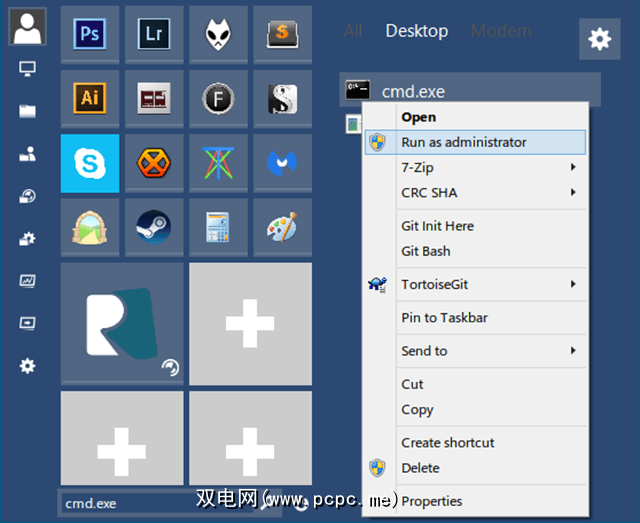640x523 pixels.
Task: Expand the TortoiseGit submenu
Action: coord(476,284)
